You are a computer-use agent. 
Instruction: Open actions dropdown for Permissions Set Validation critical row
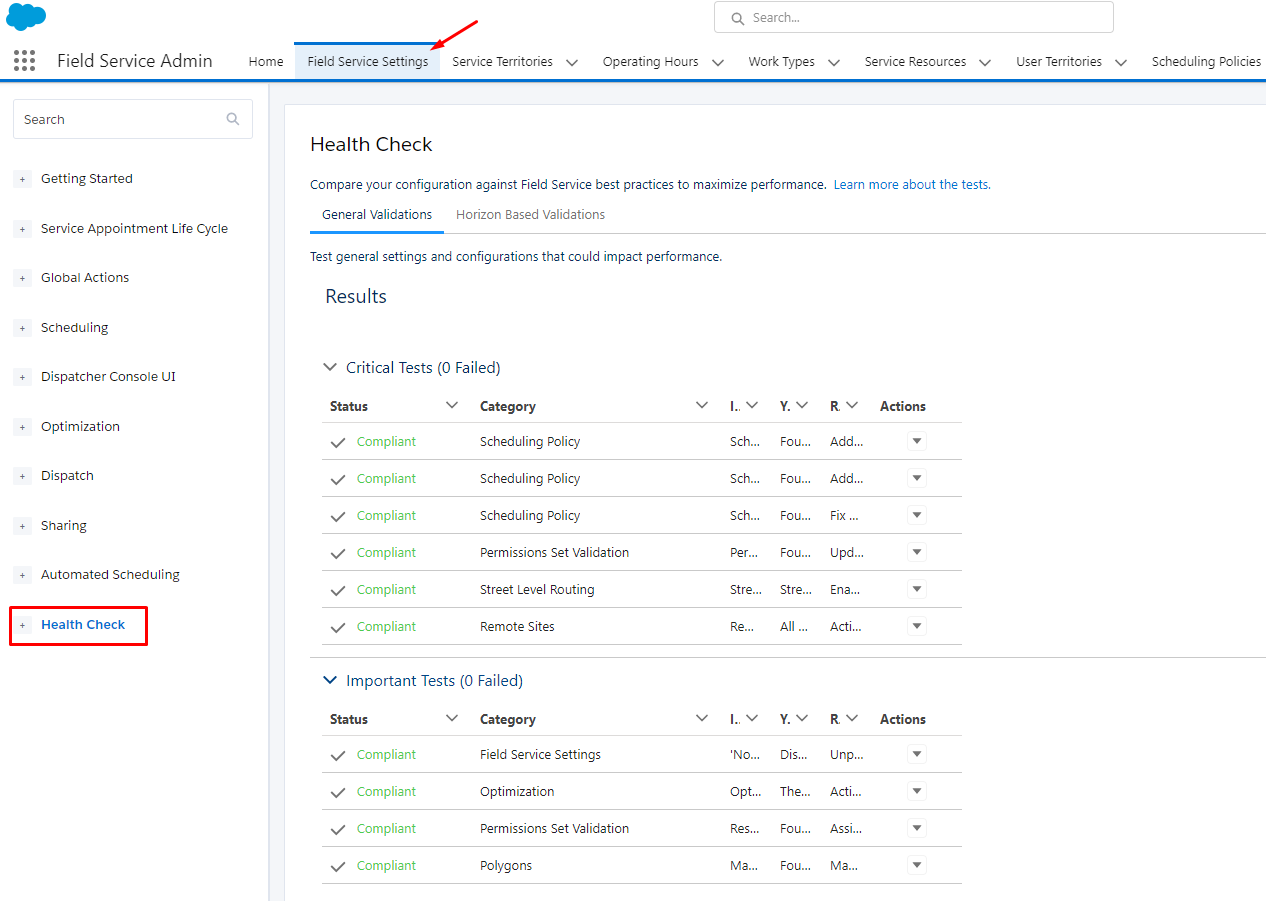(x=917, y=552)
